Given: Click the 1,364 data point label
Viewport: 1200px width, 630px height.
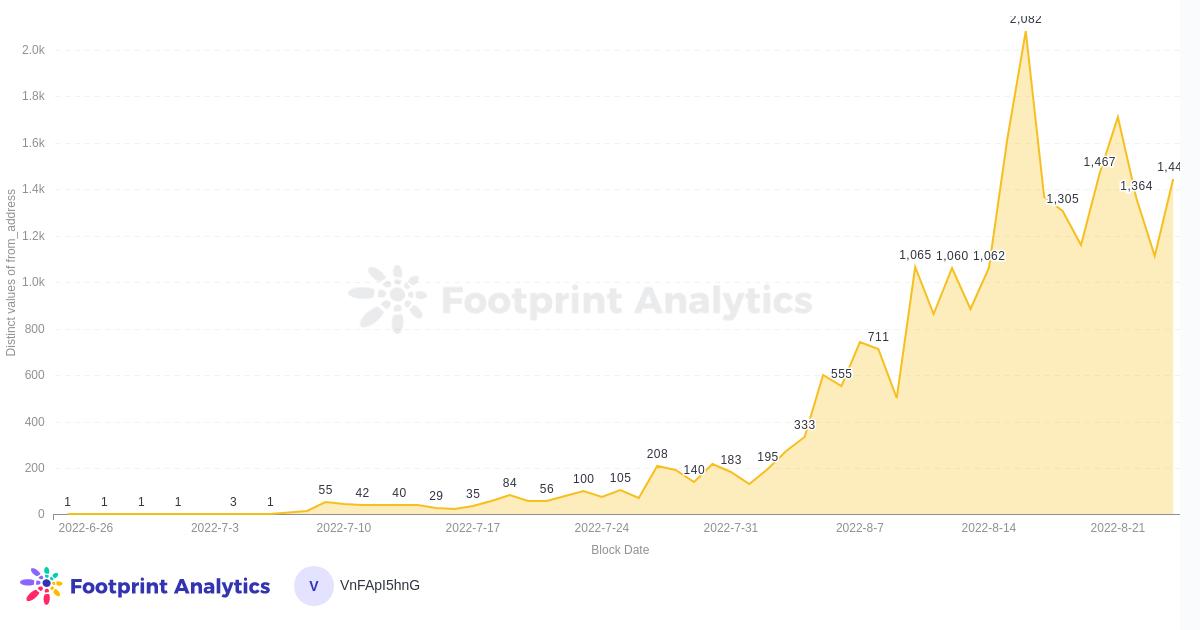Looking at the screenshot, I should click(x=1136, y=186).
